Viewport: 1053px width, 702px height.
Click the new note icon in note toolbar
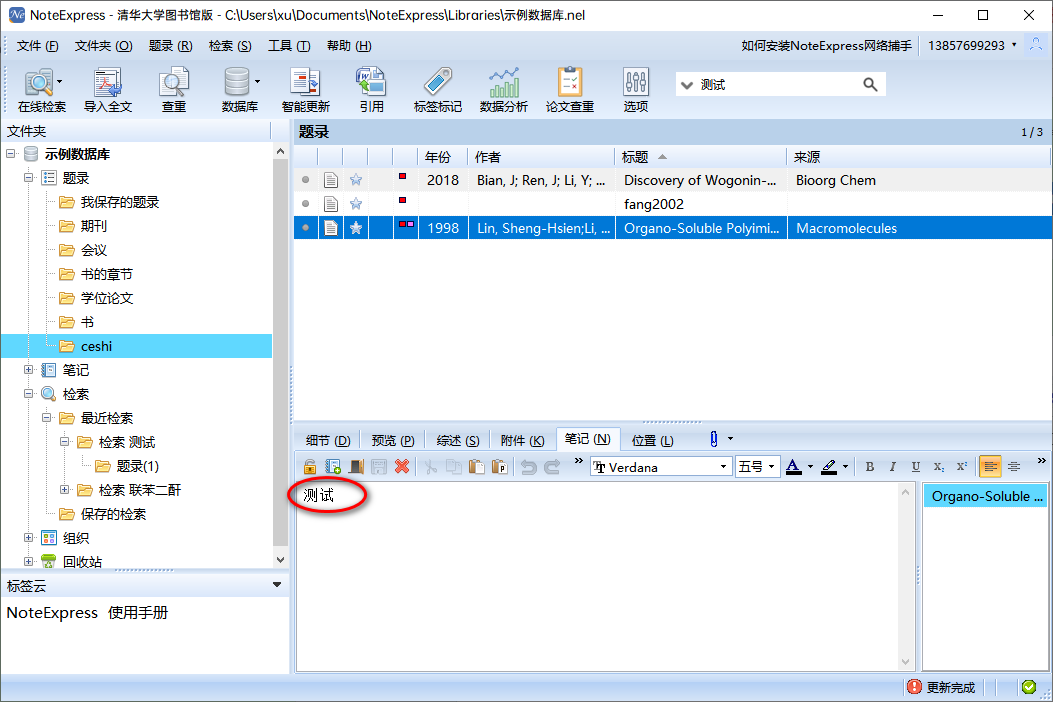click(332, 466)
